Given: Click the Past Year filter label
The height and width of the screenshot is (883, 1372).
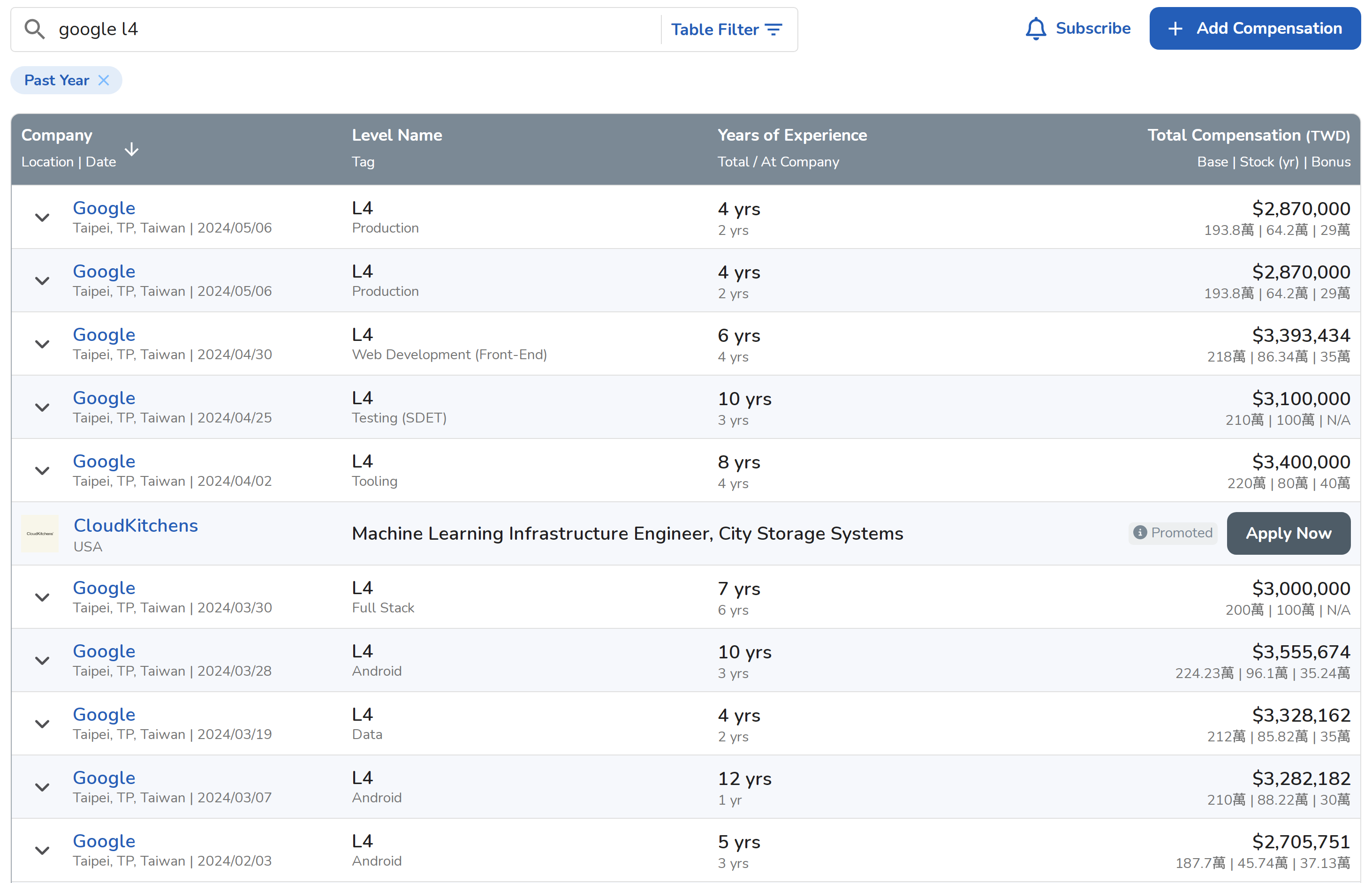Looking at the screenshot, I should (x=57, y=80).
